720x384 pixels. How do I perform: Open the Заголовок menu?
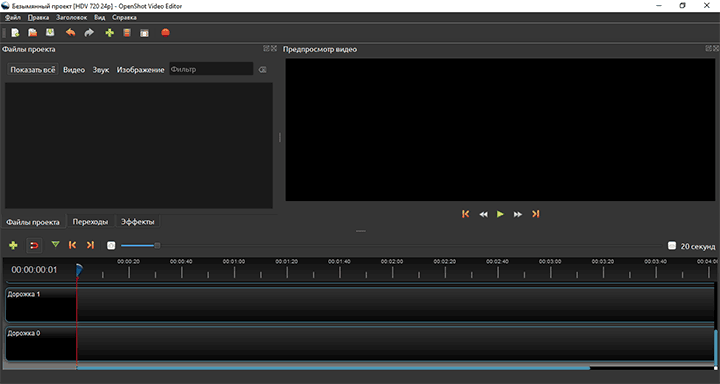tap(71, 17)
